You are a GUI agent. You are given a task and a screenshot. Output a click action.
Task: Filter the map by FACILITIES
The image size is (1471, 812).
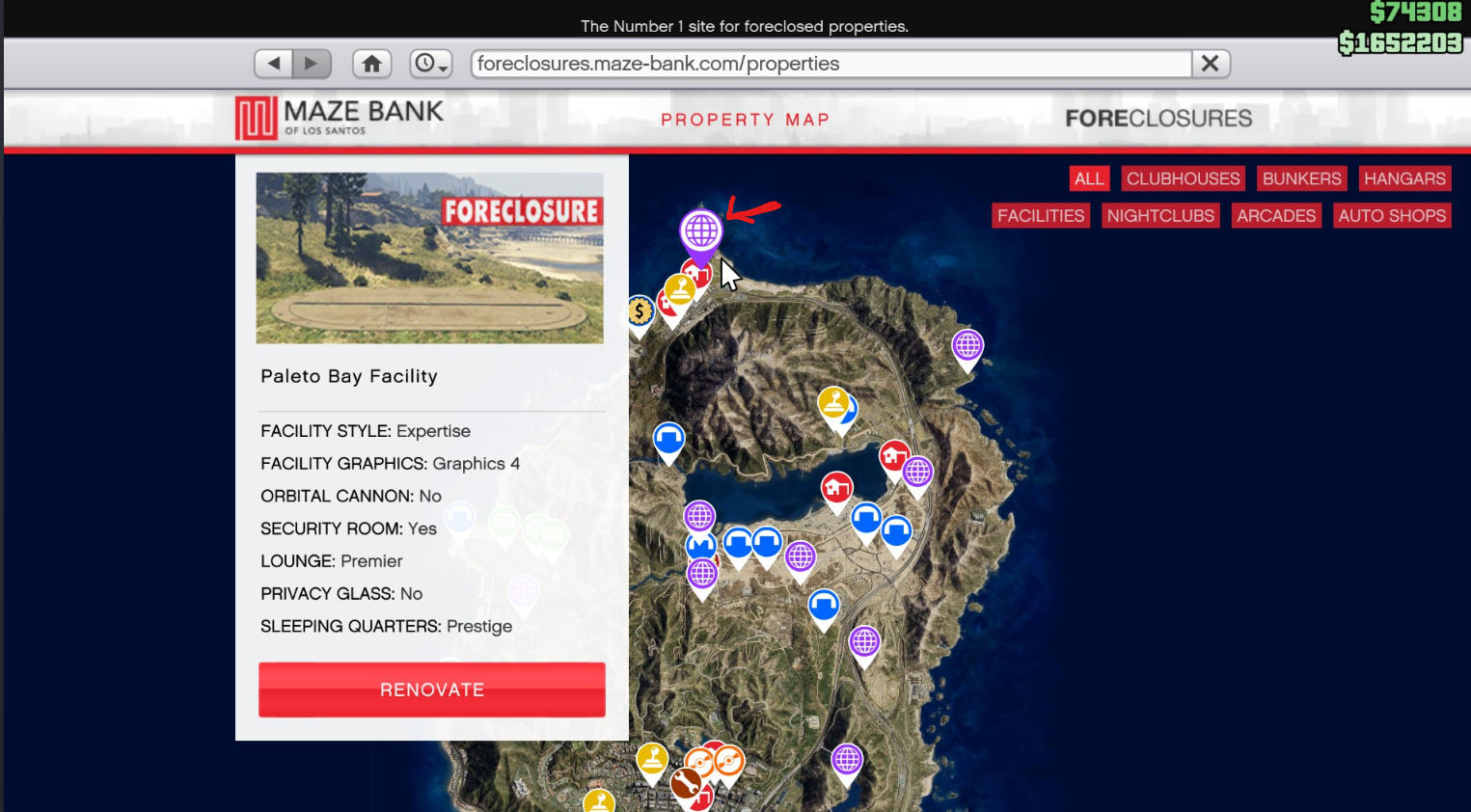click(1041, 216)
